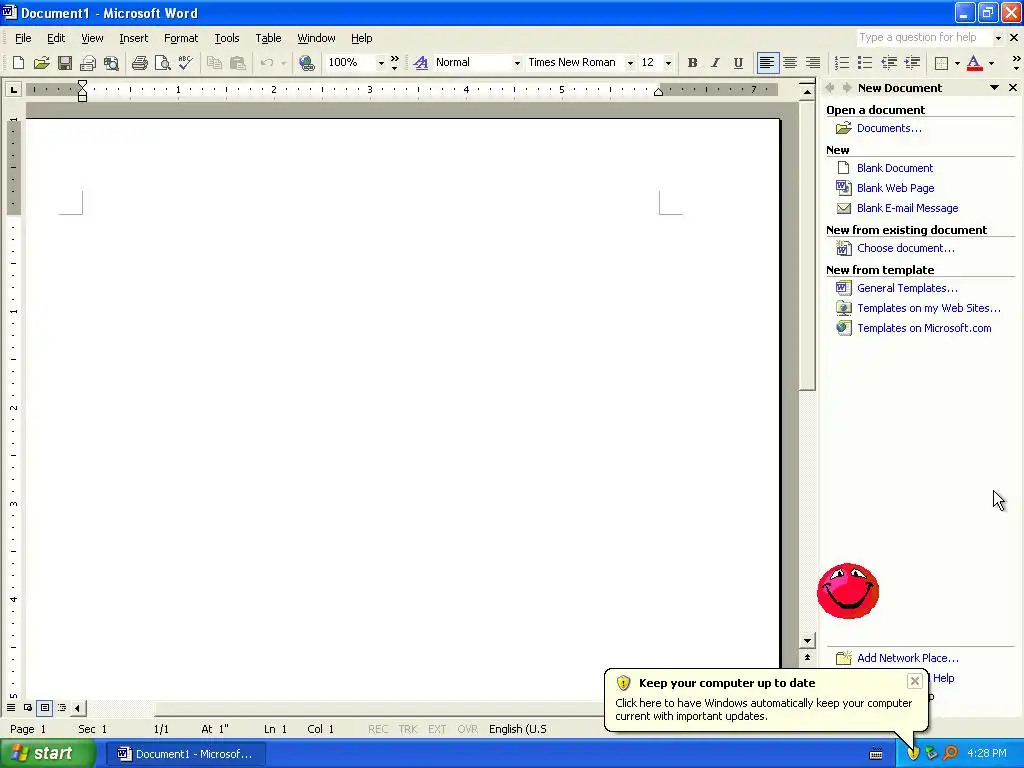Click the Blank E-mail Message link
This screenshot has width=1024, height=768.
pos(908,208)
